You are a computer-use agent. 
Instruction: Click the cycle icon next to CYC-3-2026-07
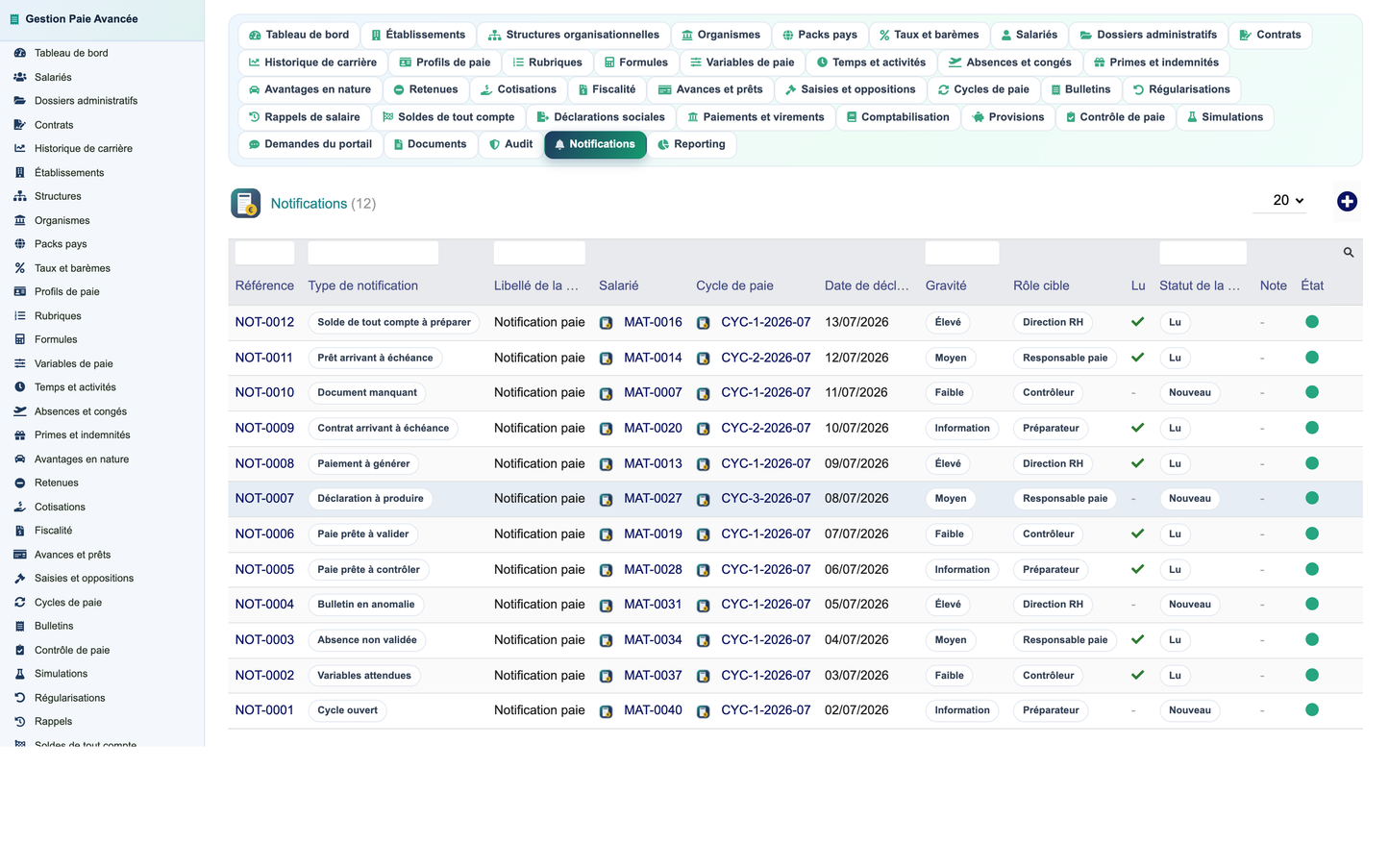(703, 499)
